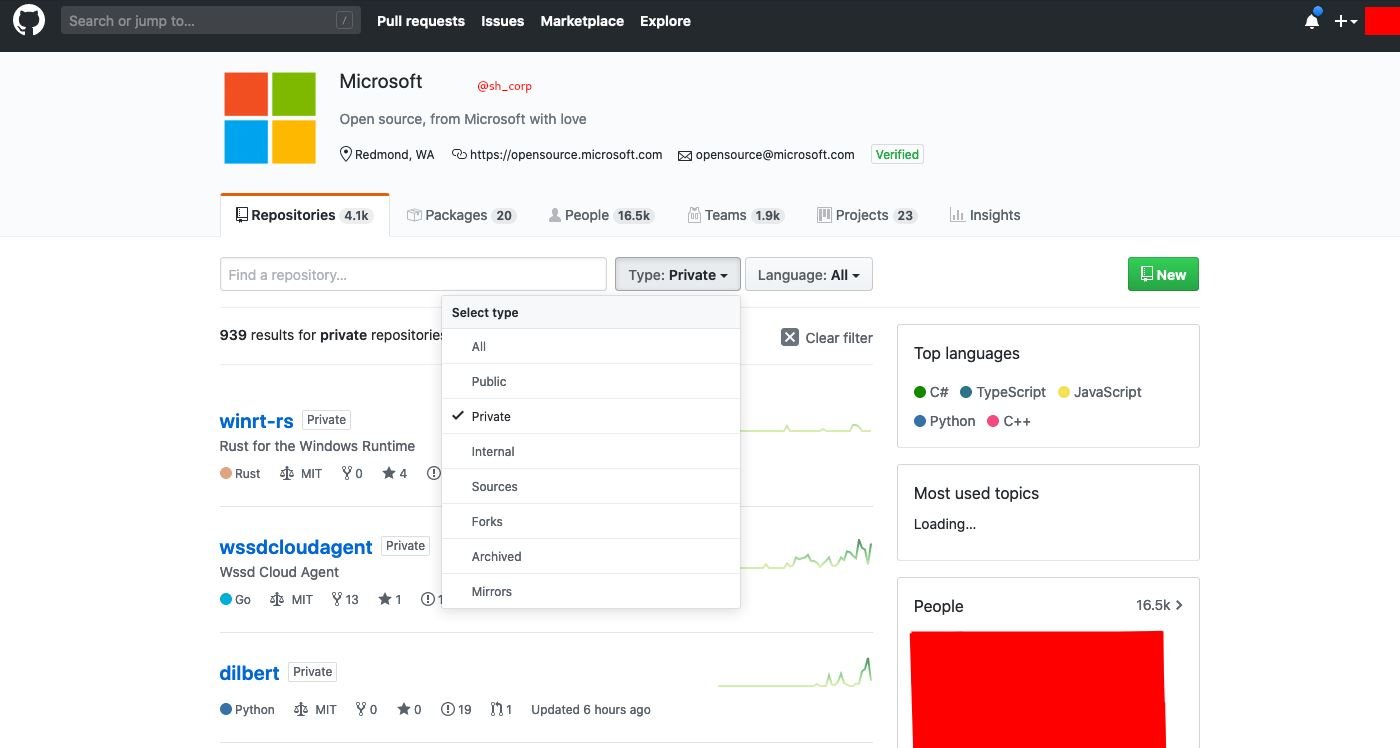Focus the Find a repository field

413,274
